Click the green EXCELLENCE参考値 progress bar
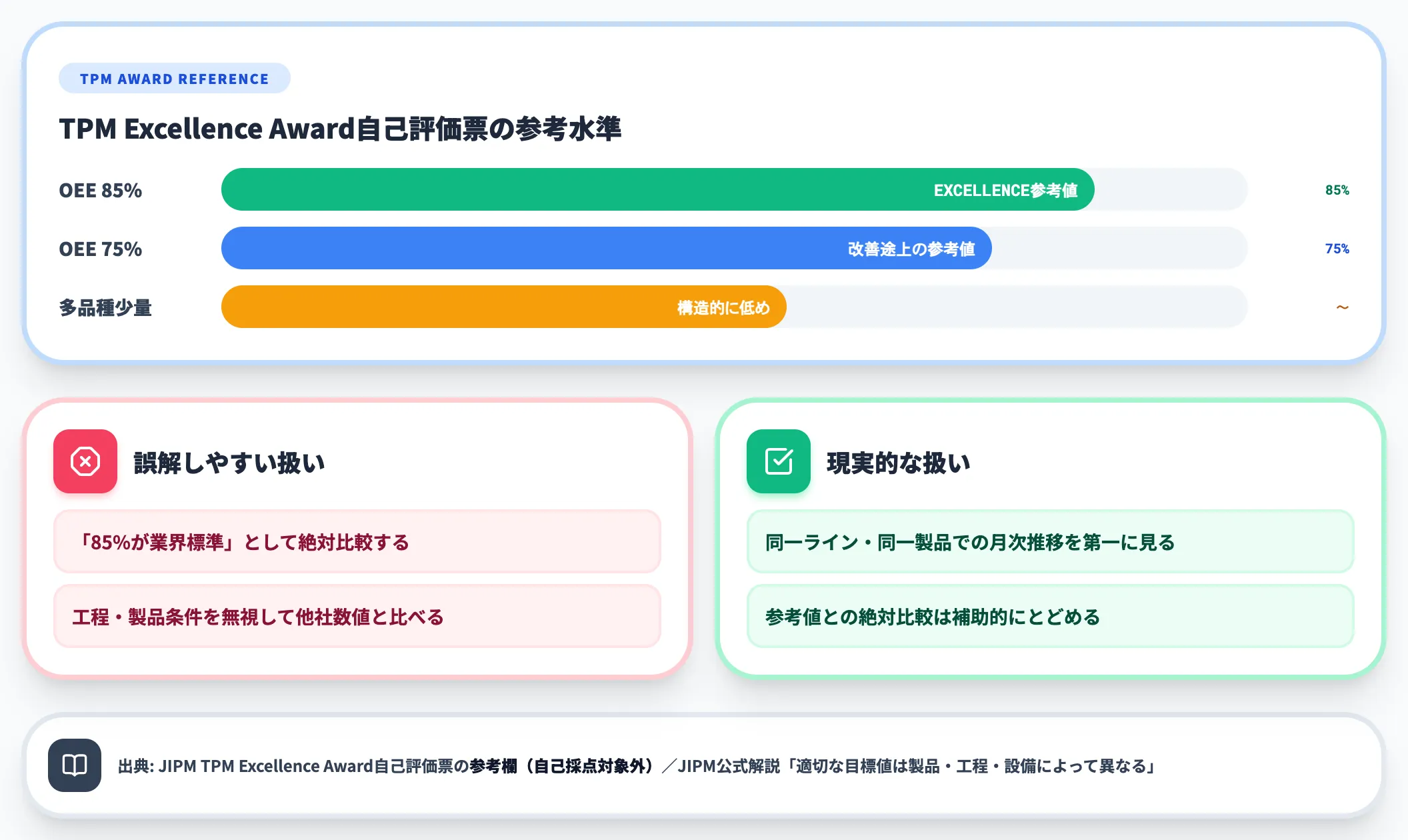The height and width of the screenshot is (840, 1408). point(657,190)
